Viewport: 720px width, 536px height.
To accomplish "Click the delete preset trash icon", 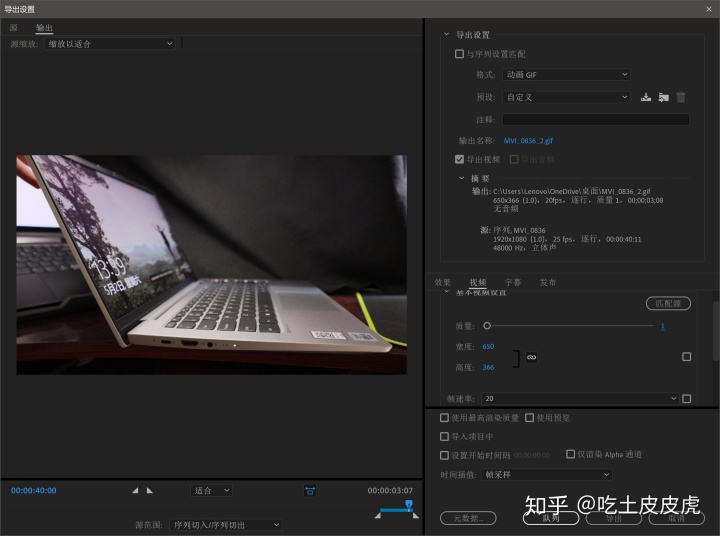I will [681, 97].
